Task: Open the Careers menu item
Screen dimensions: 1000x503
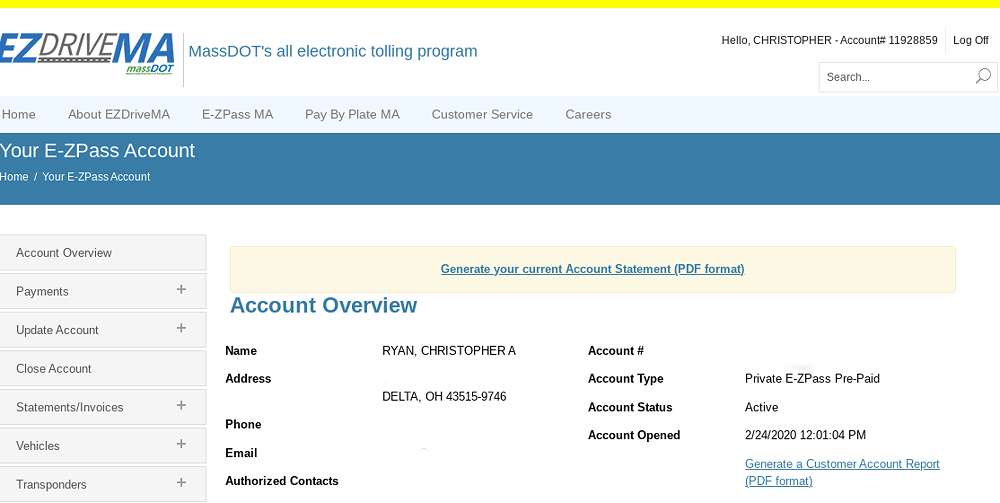Action: coord(588,115)
